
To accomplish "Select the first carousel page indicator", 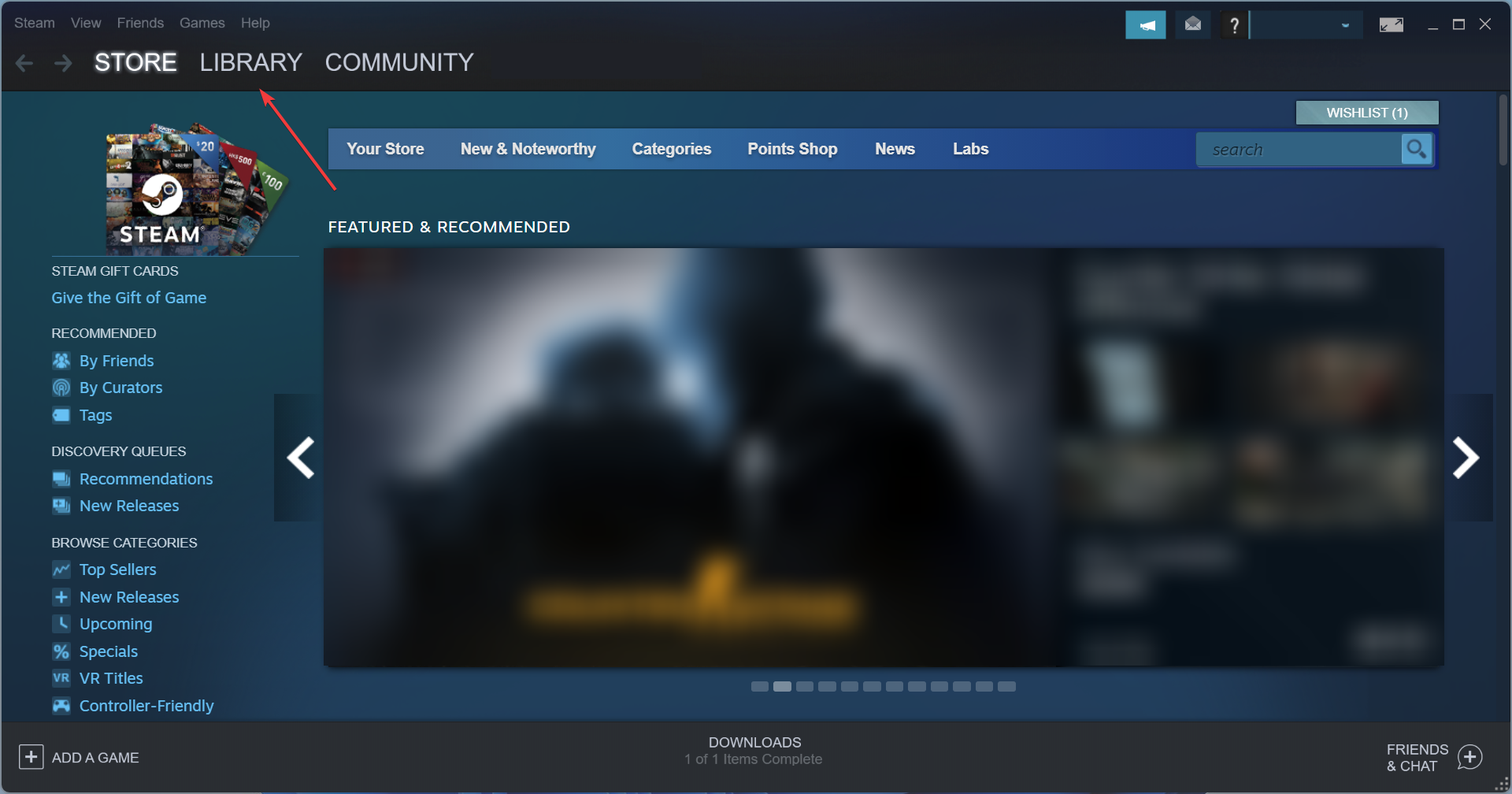I will pos(759,687).
